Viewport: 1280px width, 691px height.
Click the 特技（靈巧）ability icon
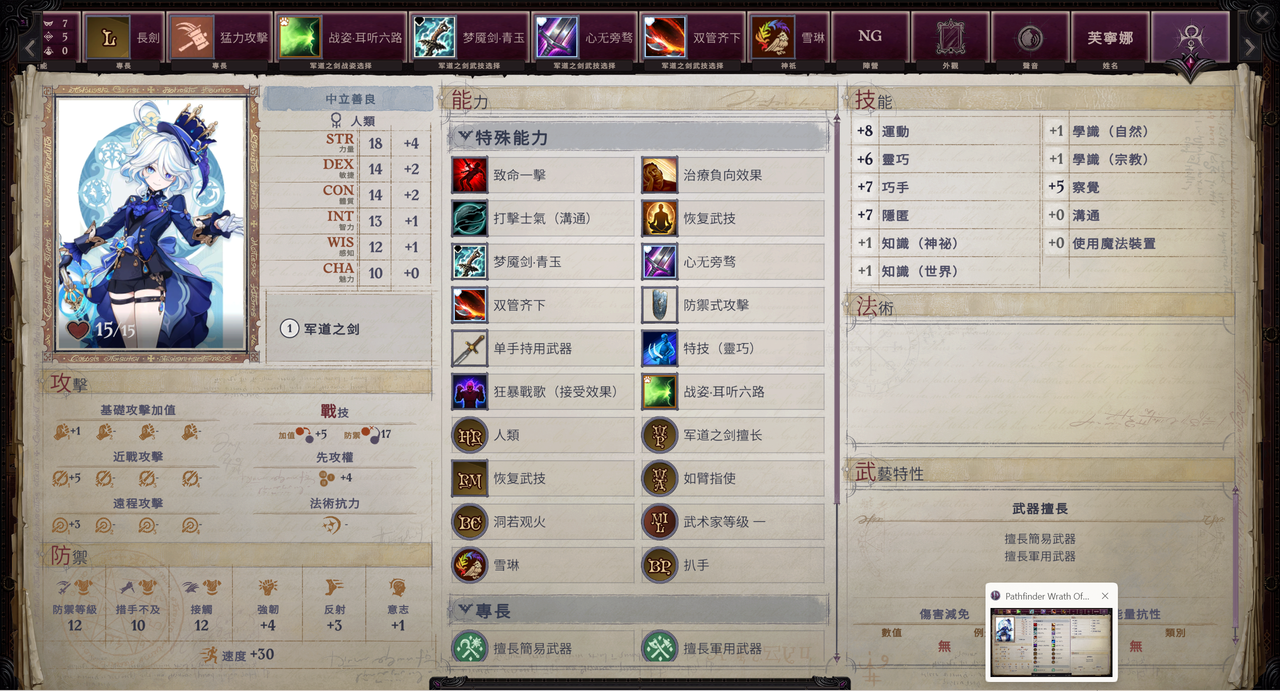click(660, 348)
